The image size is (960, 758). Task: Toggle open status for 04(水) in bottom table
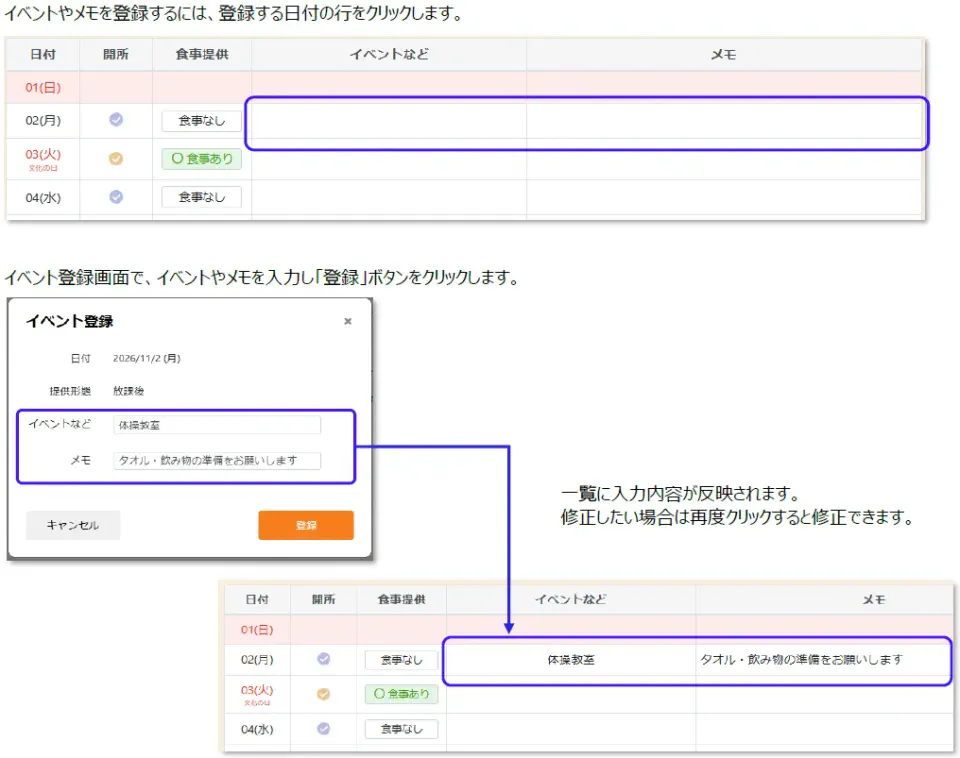coord(323,729)
